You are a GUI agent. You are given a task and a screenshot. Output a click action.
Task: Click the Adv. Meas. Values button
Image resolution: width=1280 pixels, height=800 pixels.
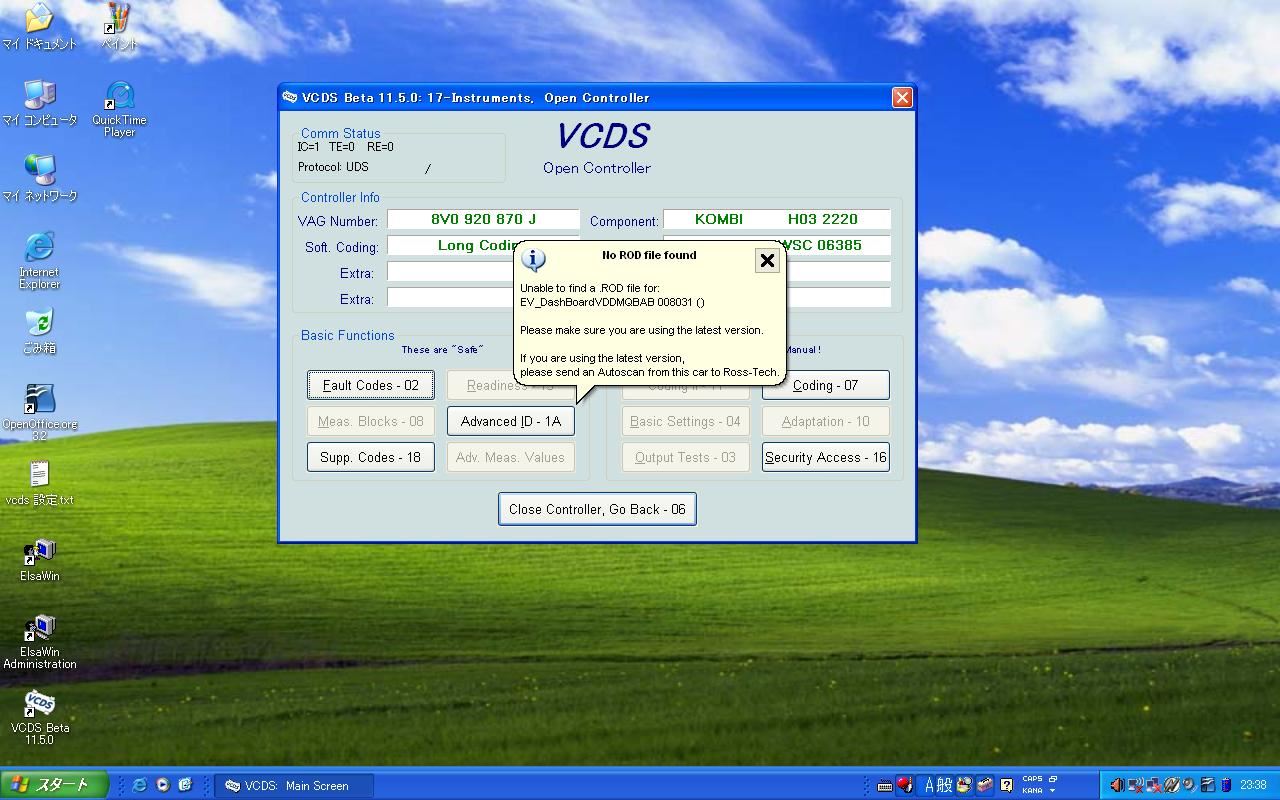[x=510, y=457]
